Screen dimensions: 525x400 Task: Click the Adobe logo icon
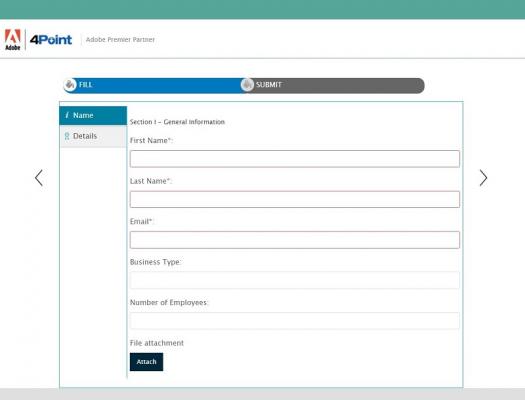(12, 39)
